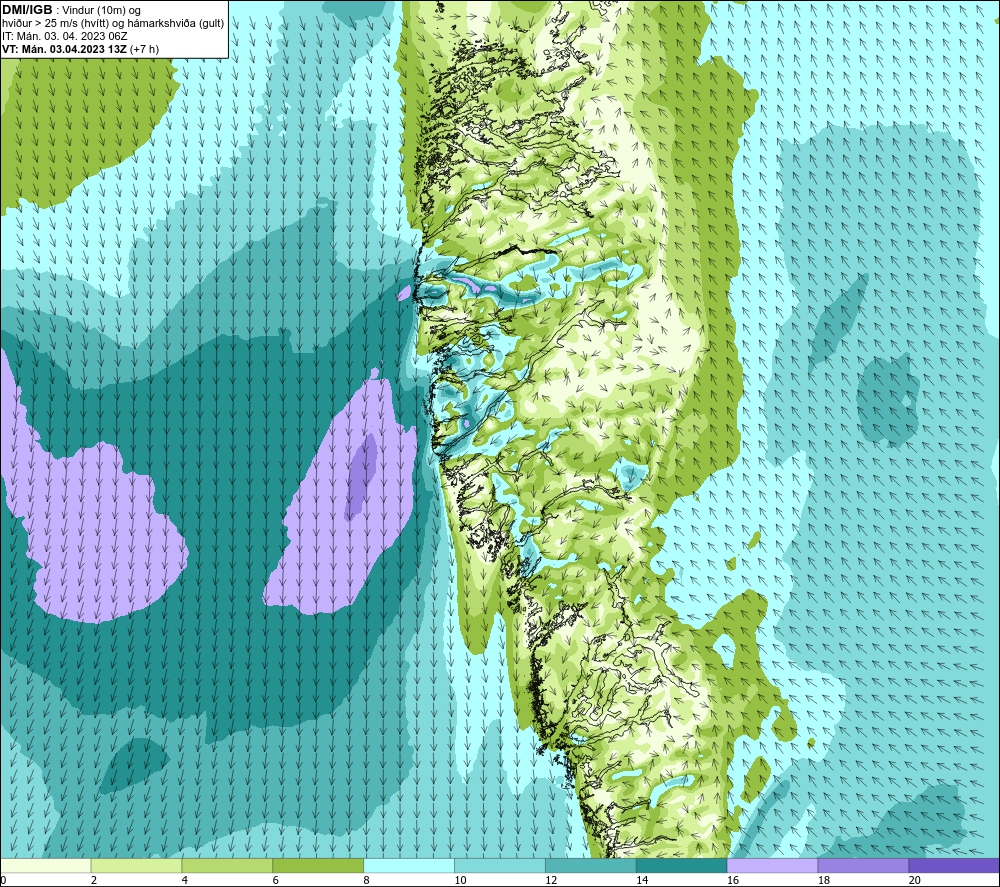
Task: Click the legend label '2'
Action: pos(94,881)
